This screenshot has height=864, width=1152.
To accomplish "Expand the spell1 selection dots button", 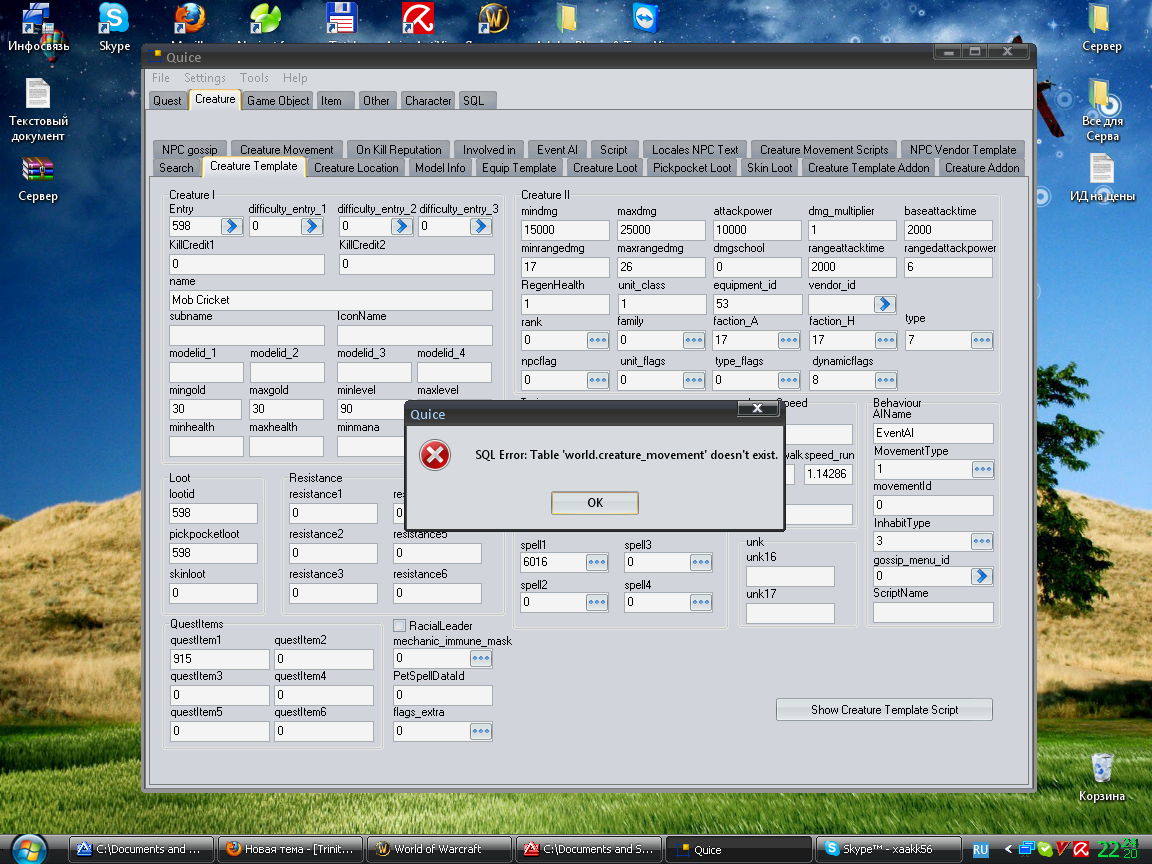I will coord(597,562).
